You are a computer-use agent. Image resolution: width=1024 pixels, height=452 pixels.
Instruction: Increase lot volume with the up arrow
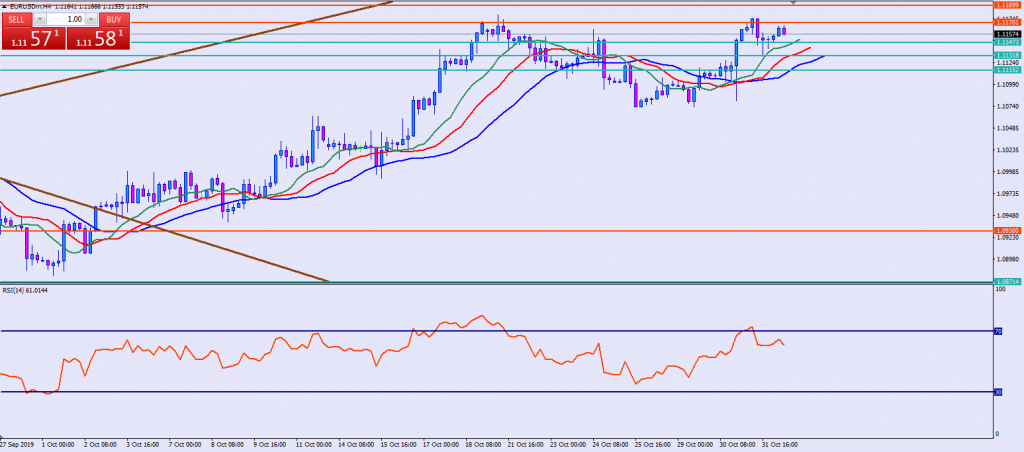click(x=90, y=18)
